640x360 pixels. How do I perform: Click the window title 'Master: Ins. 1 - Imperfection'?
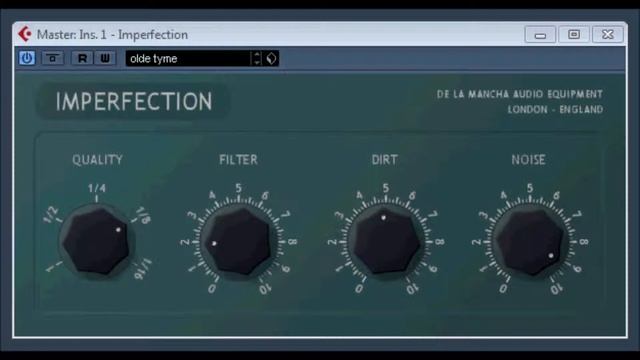point(112,35)
